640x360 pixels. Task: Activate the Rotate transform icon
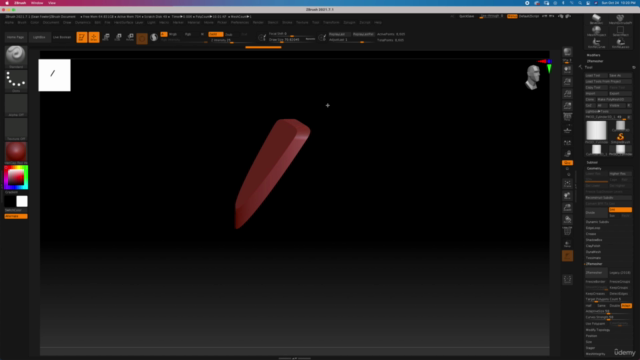[130, 37]
